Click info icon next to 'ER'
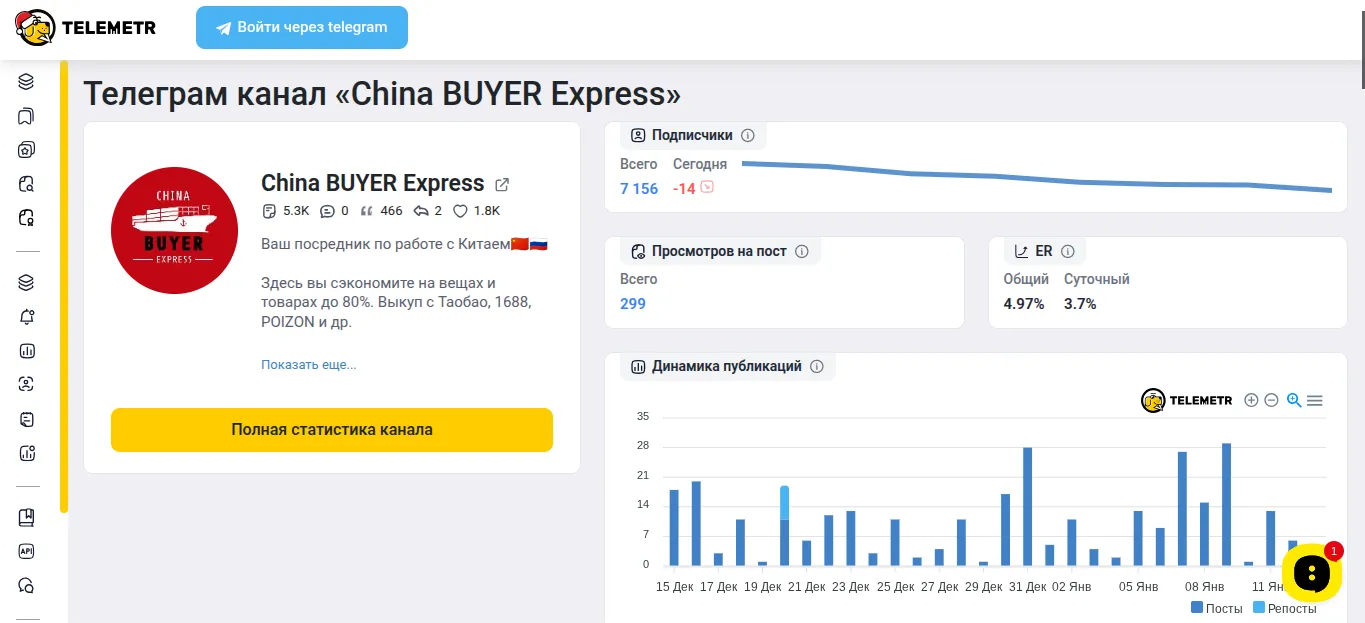Viewport: 1365px width, 623px height. 1068,251
